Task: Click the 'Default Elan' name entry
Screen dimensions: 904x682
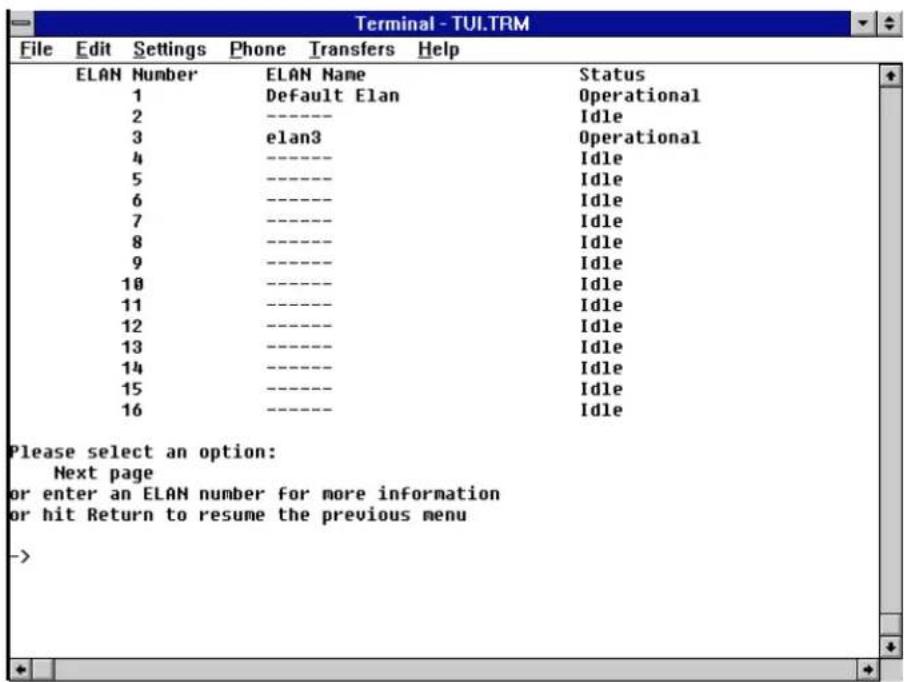Action: [333, 96]
